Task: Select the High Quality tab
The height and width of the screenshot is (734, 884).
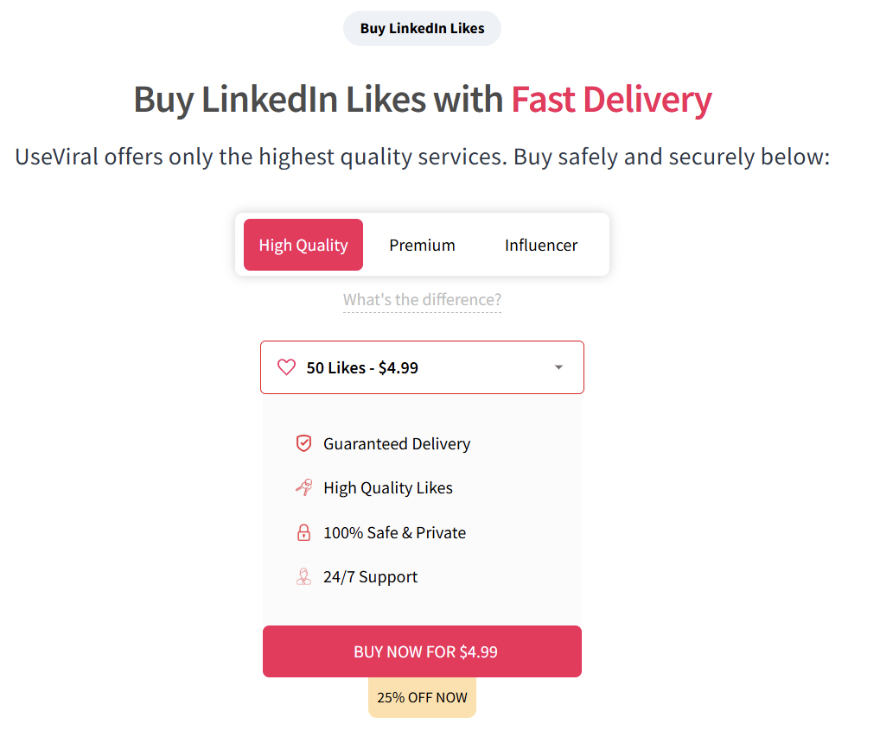Action: pyautogui.click(x=303, y=245)
